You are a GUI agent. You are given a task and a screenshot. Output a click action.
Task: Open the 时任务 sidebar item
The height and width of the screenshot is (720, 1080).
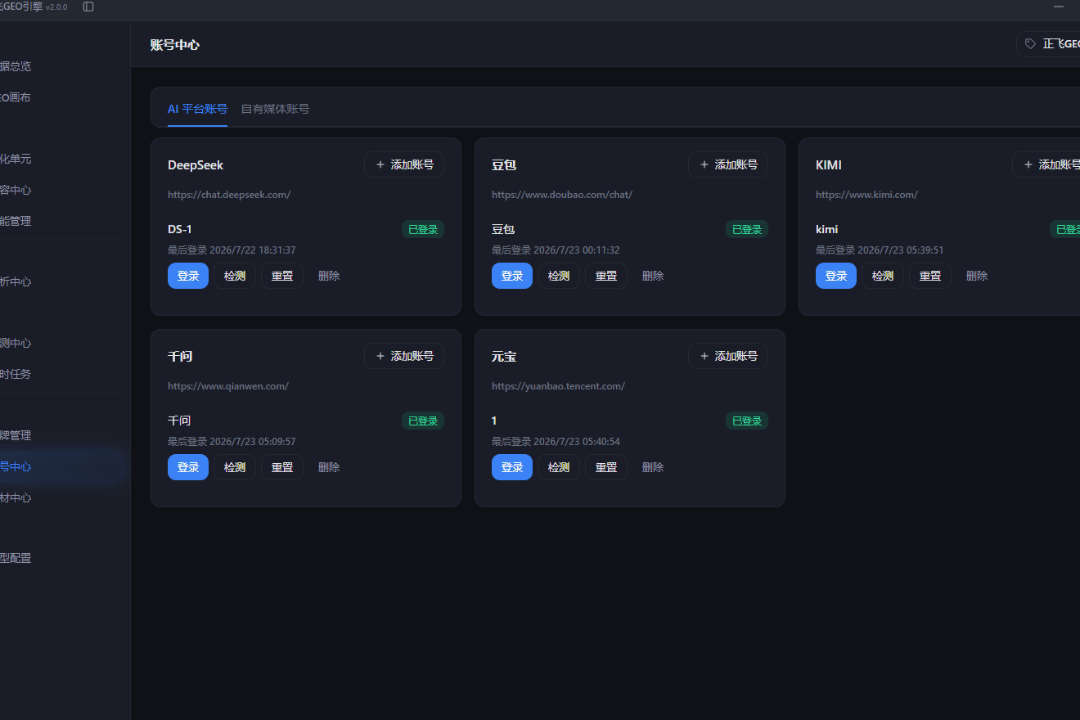(x=15, y=374)
